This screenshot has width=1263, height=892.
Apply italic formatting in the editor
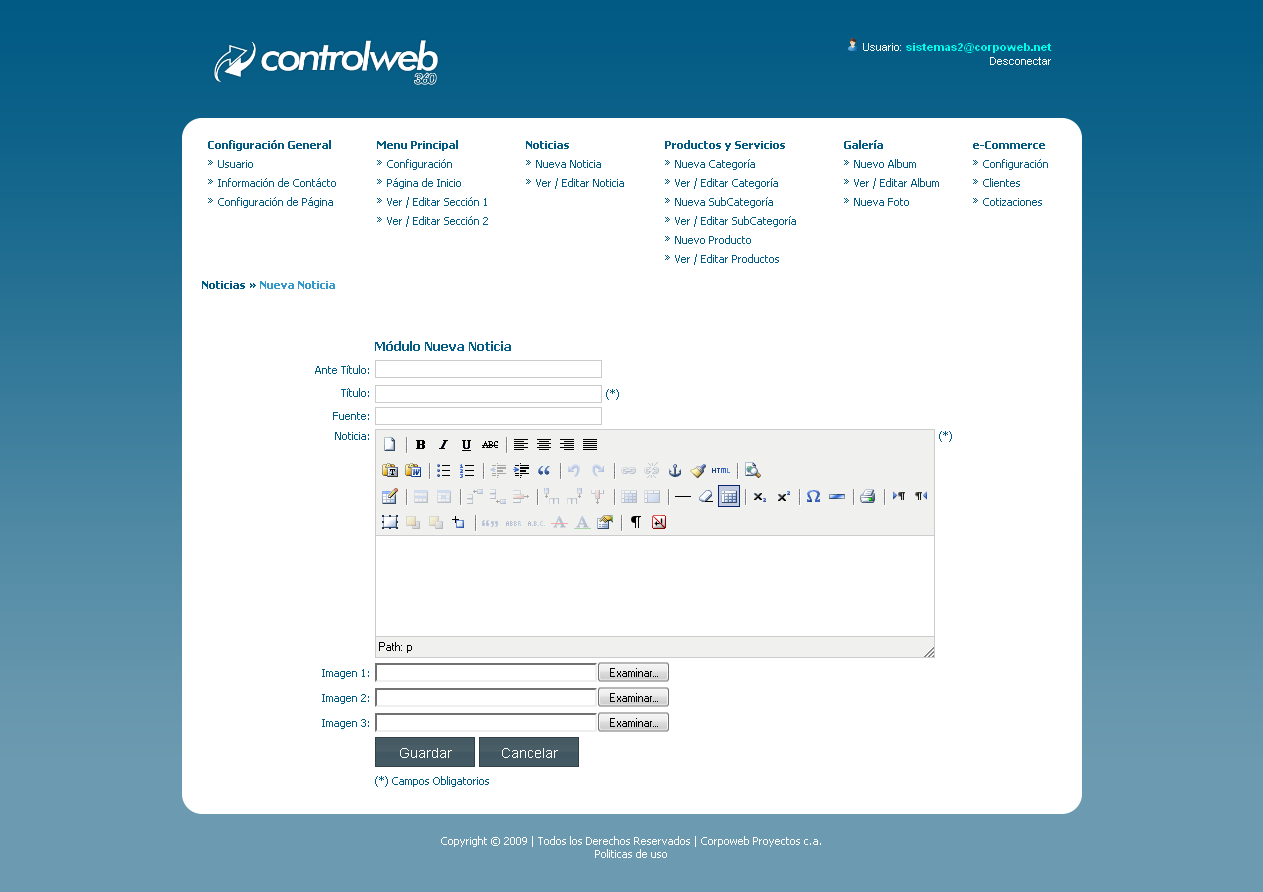[x=444, y=445]
